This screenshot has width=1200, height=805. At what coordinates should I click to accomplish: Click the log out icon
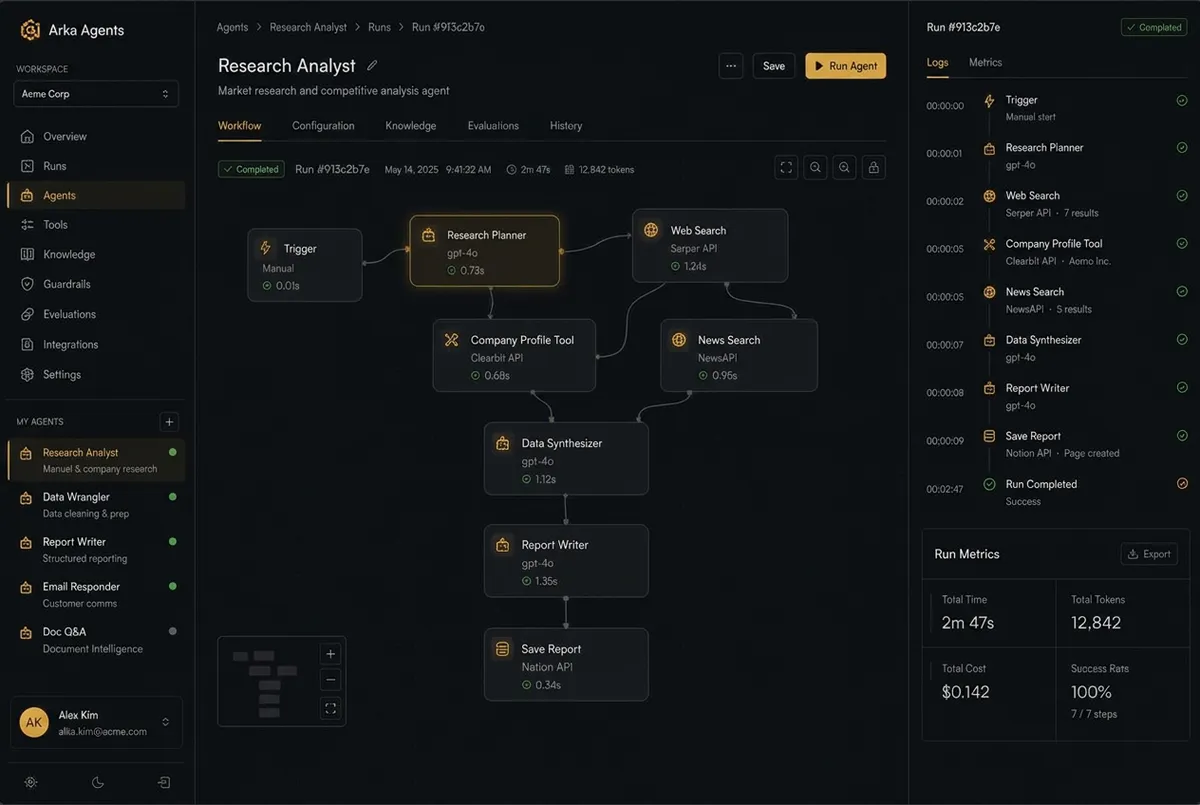(164, 782)
